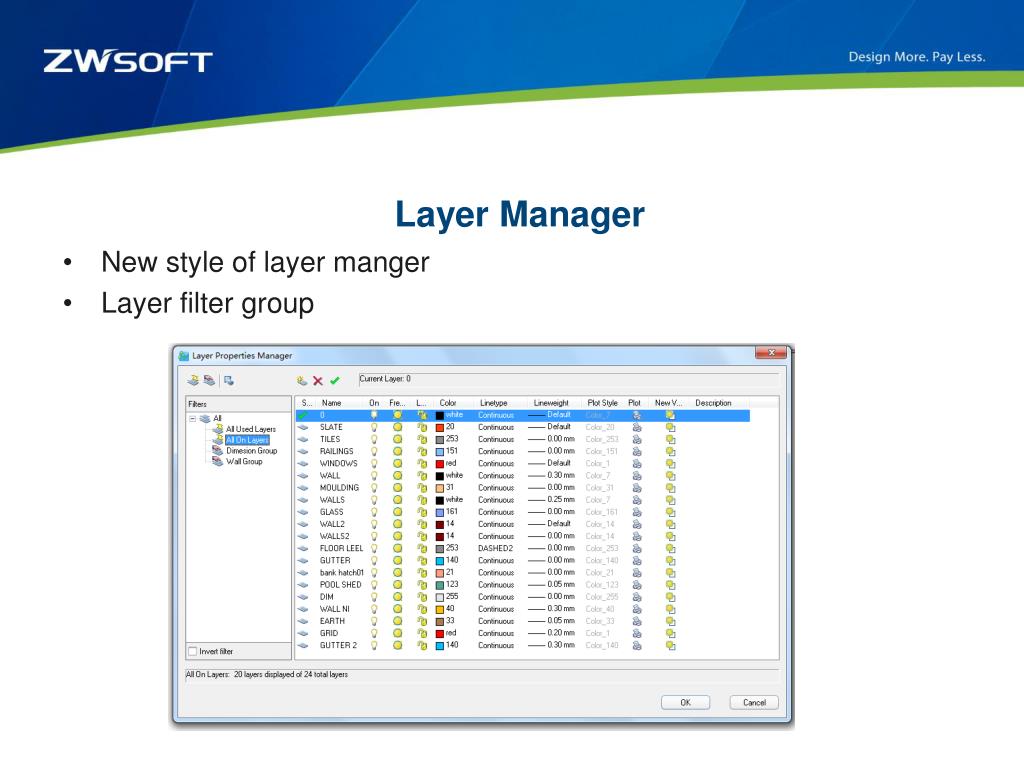Click the color swatch of the RAILINGS layer
1024x768 pixels.
coord(440,451)
